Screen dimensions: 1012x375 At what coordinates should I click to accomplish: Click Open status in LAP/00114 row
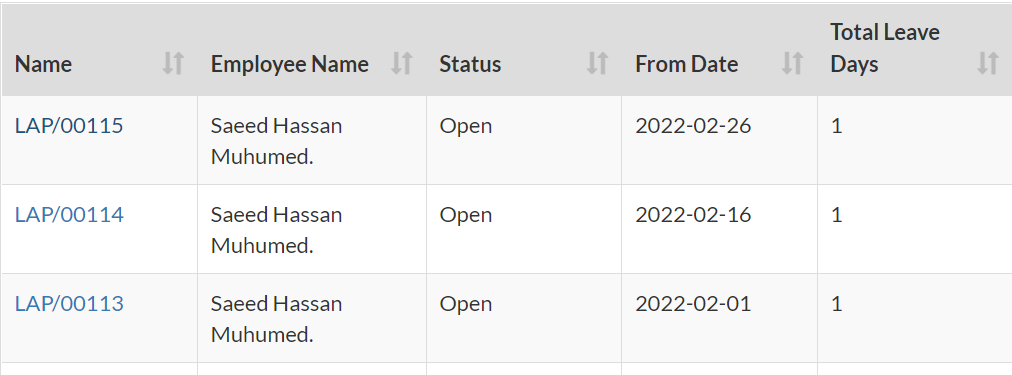(466, 216)
